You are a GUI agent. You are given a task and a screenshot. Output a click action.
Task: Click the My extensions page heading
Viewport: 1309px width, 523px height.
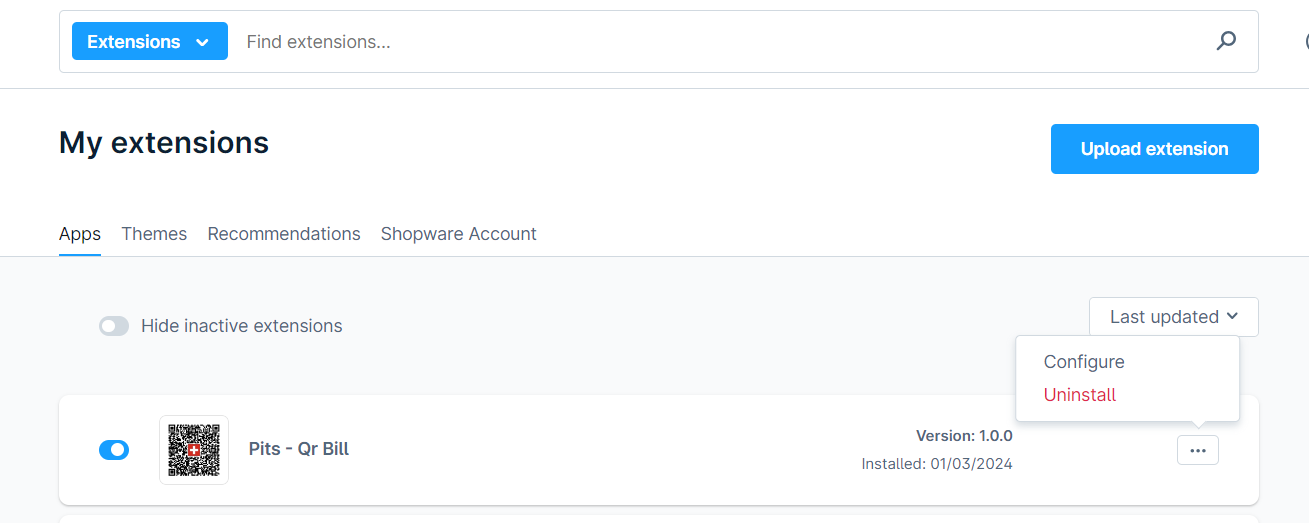pos(164,143)
